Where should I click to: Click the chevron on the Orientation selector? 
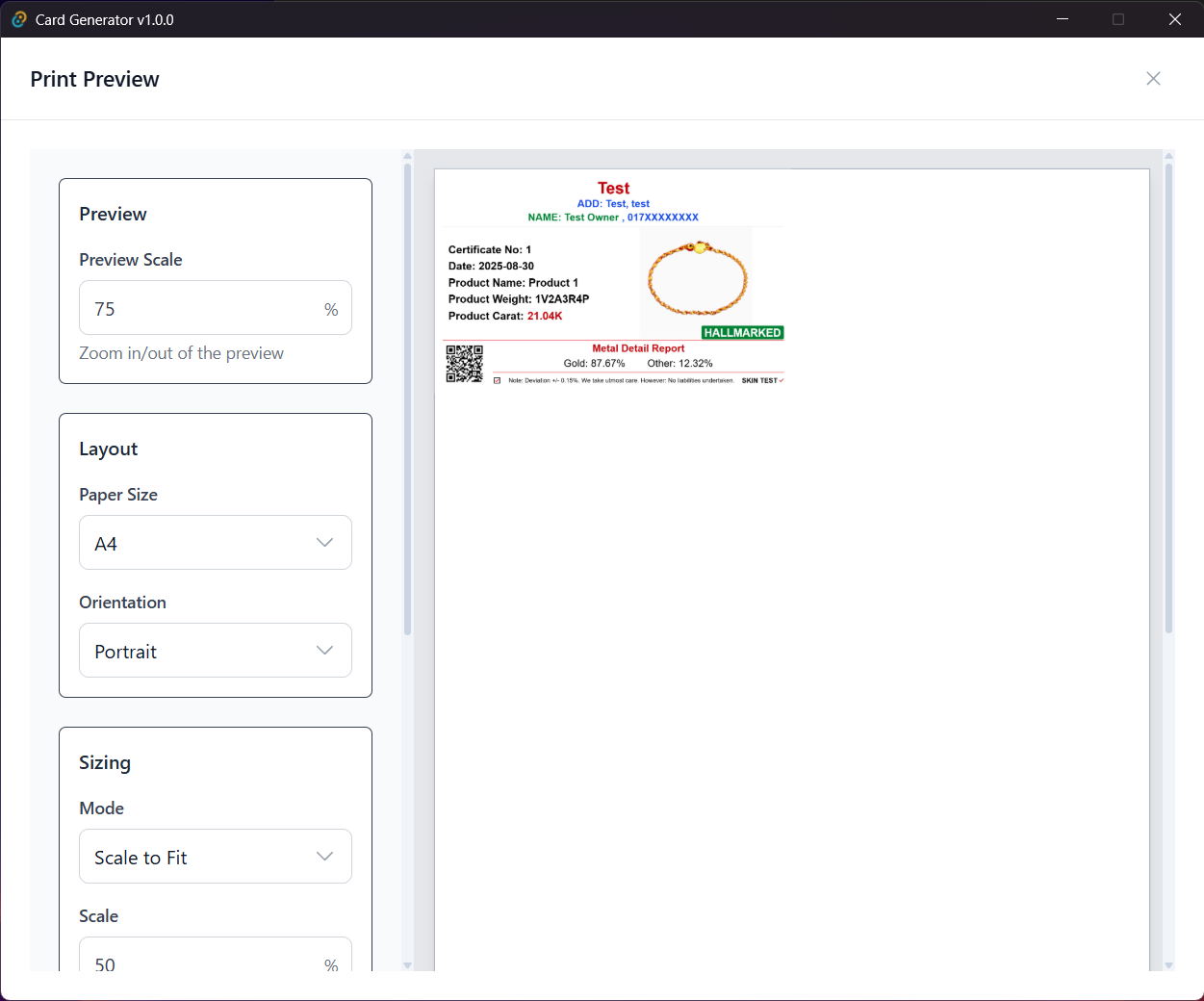coord(324,651)
